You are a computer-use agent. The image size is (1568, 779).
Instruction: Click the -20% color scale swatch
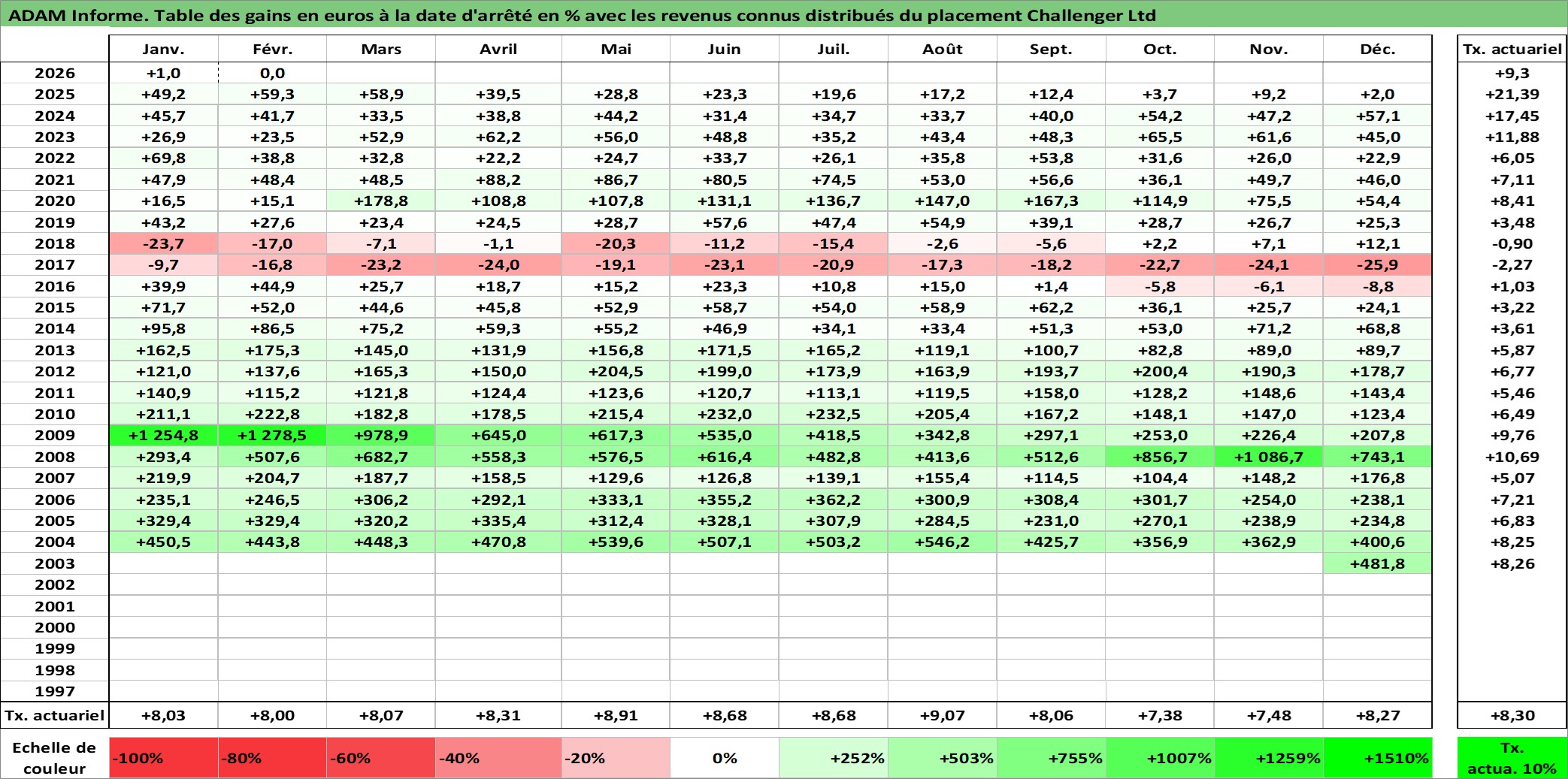(x=616, y=758)
